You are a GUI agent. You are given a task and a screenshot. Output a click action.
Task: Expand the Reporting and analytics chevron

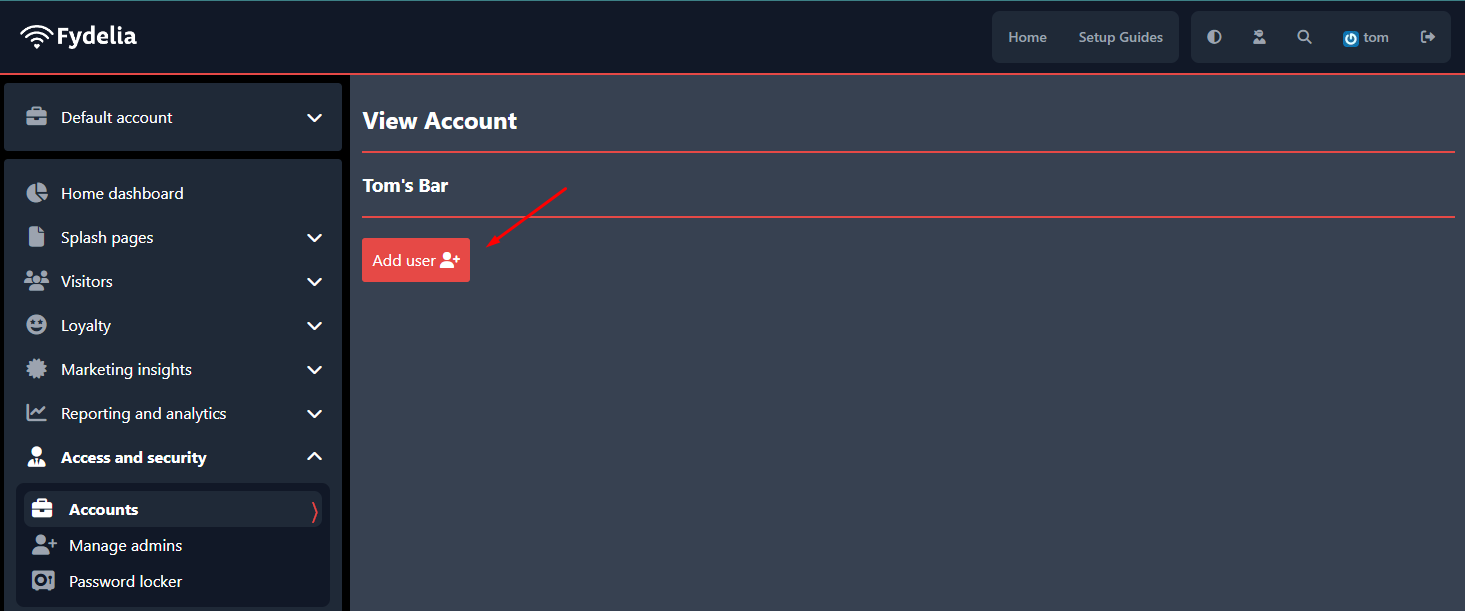(x=314, y=414)
